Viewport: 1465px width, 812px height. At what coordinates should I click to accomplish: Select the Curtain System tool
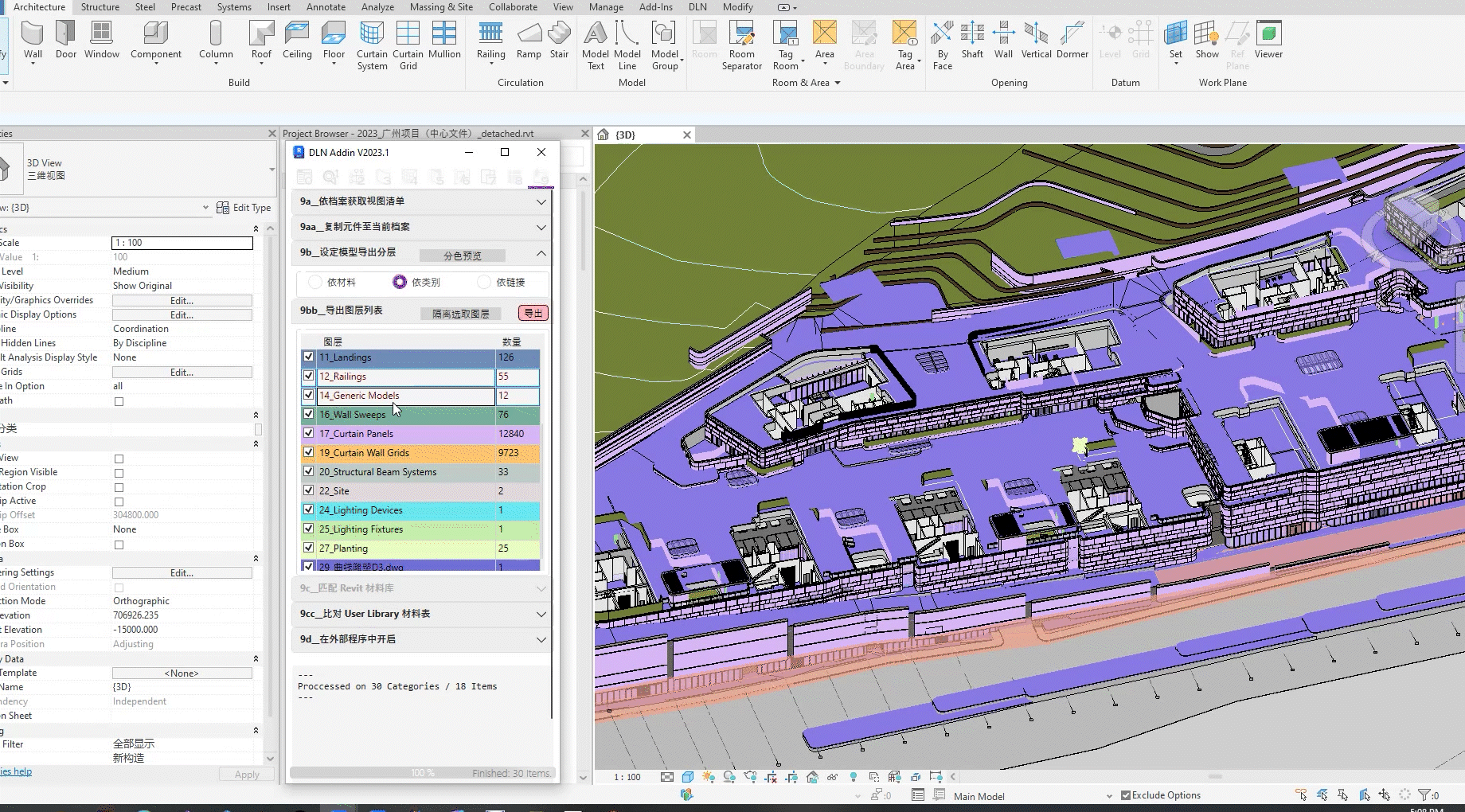[372, 45]
